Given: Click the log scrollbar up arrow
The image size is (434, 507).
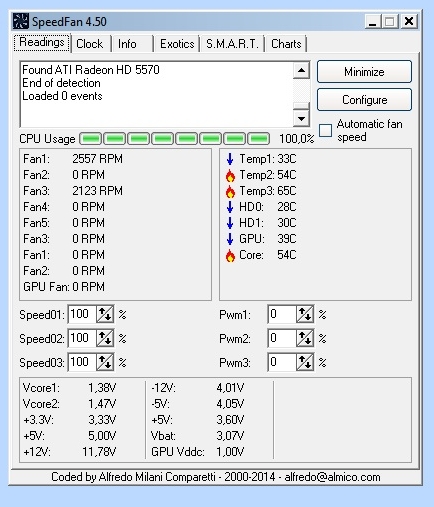Looking at the screenshot, I should [301, 70].
